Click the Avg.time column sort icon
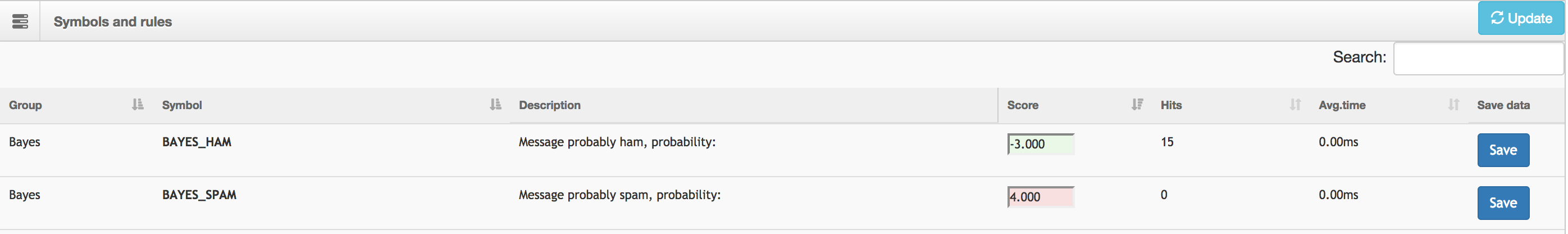The width and height of the screenshot is (1568, 234). [1453, 105]
